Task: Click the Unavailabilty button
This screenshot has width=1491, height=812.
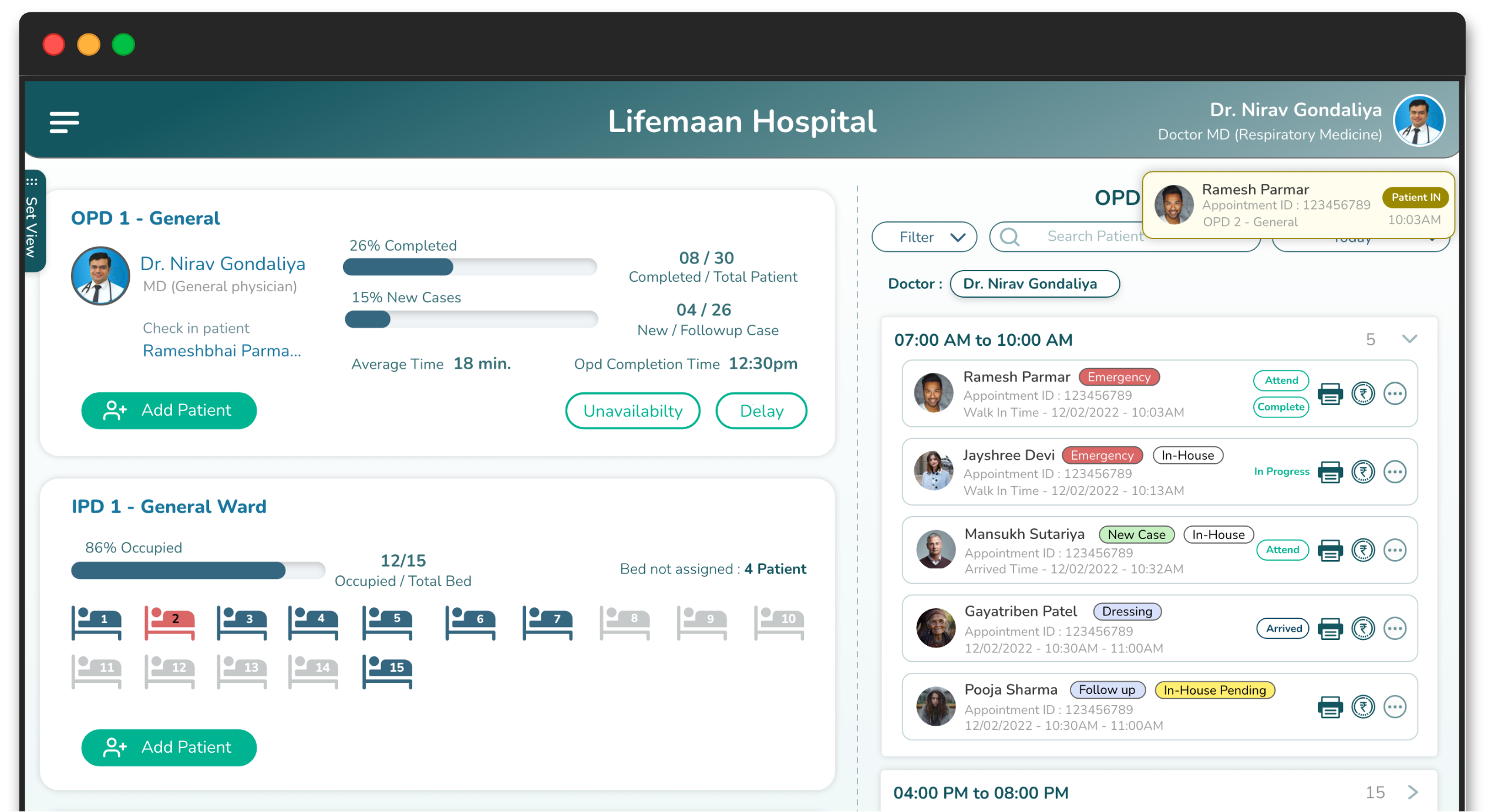Action: [632, 411]
